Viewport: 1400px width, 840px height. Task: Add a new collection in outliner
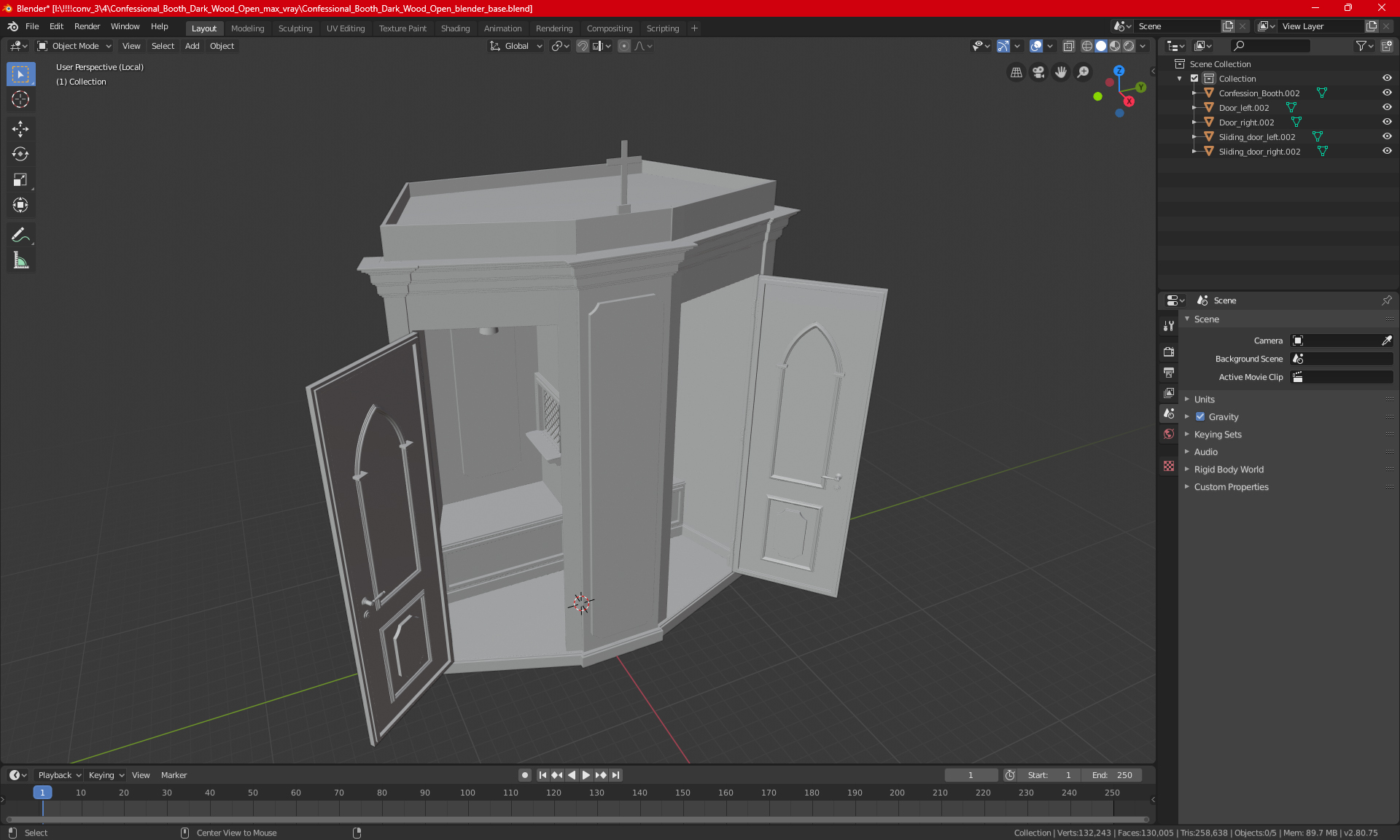(x=1387, y=46)
